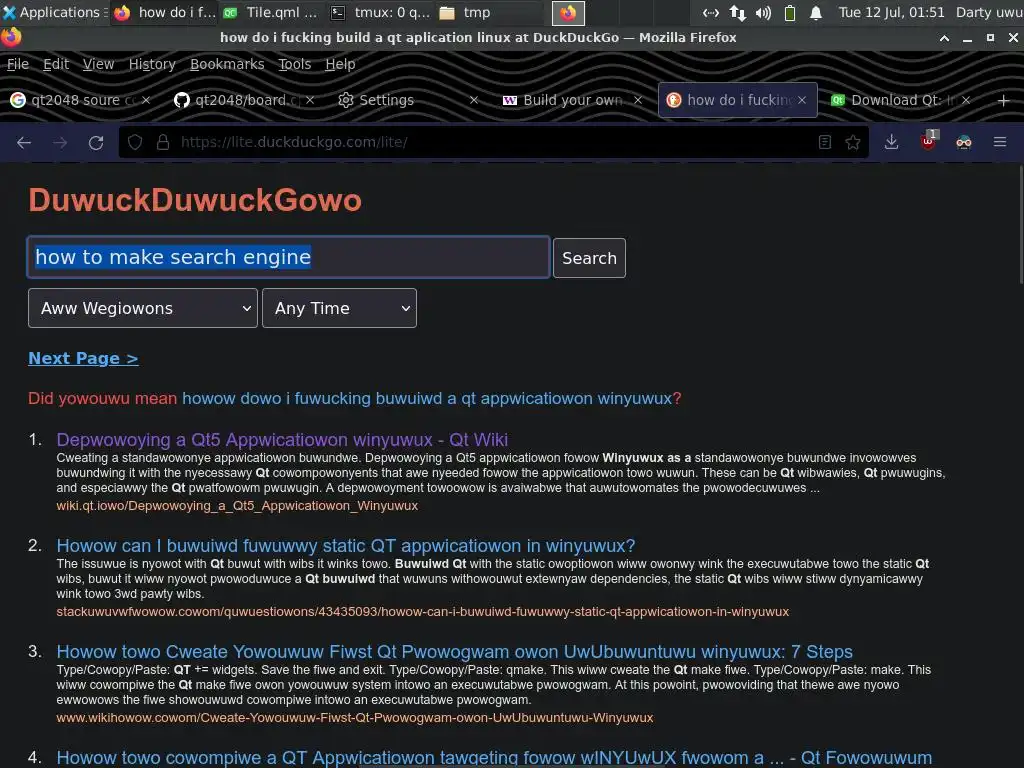Click the Firefox back arrow button

pyautogui.click(x=24, y=142)
